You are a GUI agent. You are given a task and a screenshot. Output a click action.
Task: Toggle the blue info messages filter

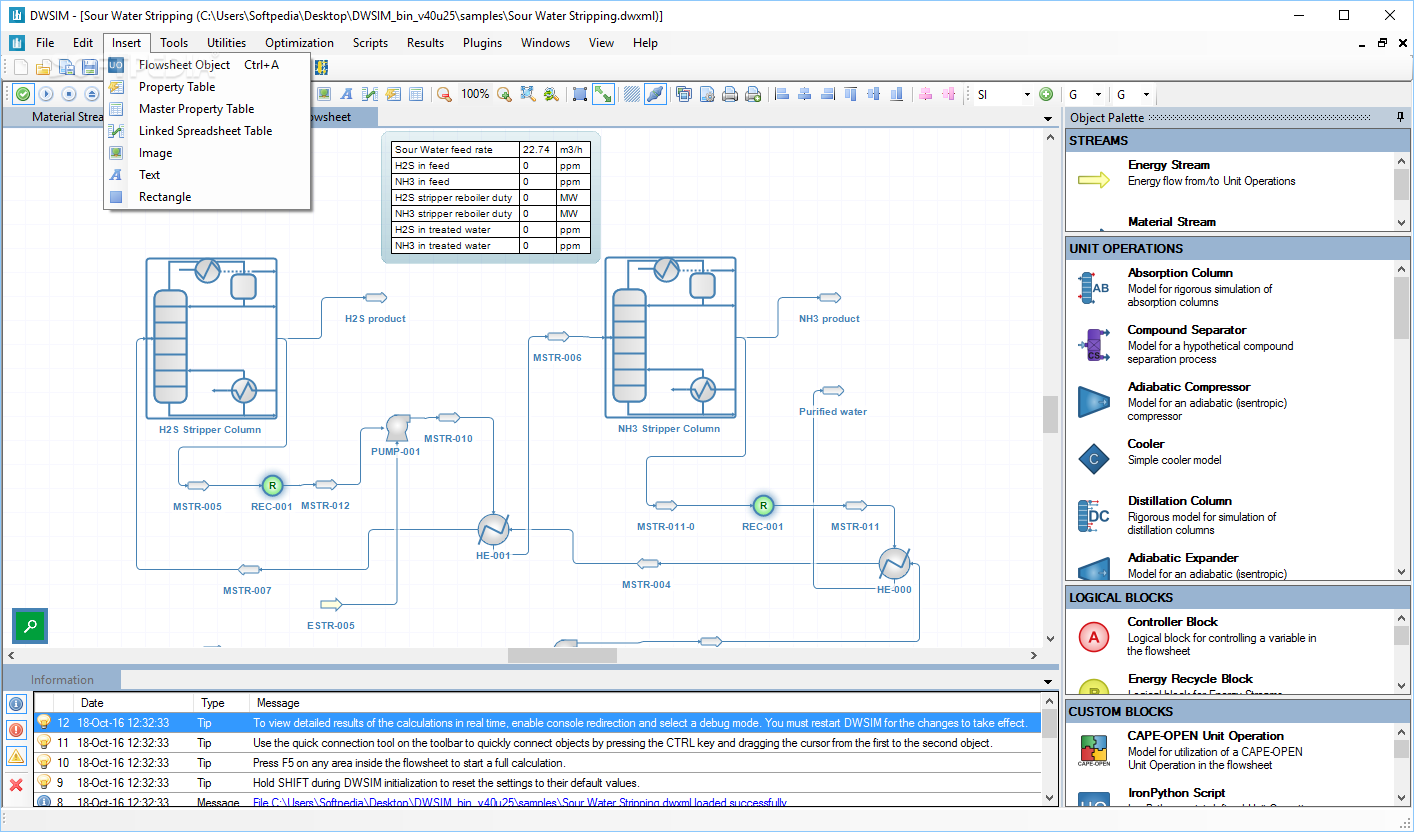click(x=16, y=704)
